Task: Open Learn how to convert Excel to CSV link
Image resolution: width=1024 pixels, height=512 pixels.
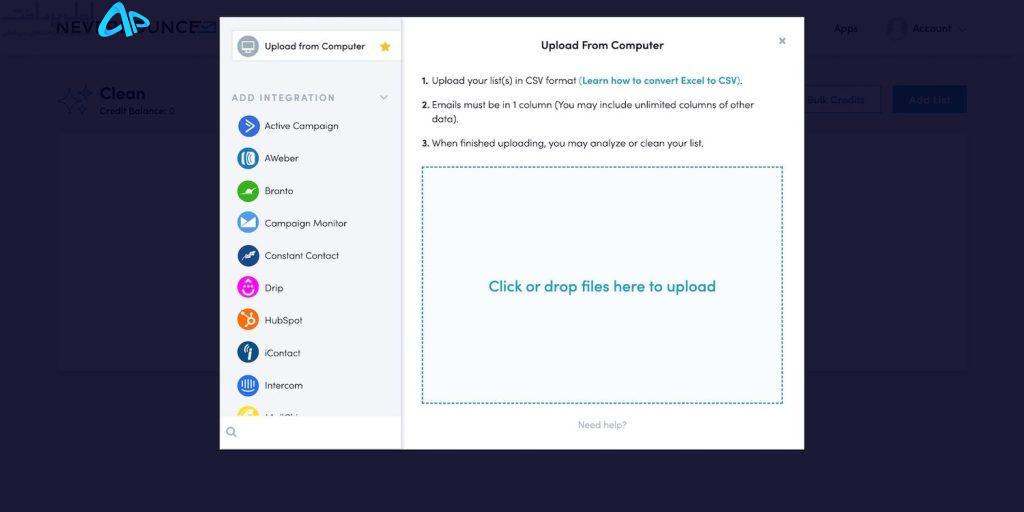Action: [x=660, y=81]
